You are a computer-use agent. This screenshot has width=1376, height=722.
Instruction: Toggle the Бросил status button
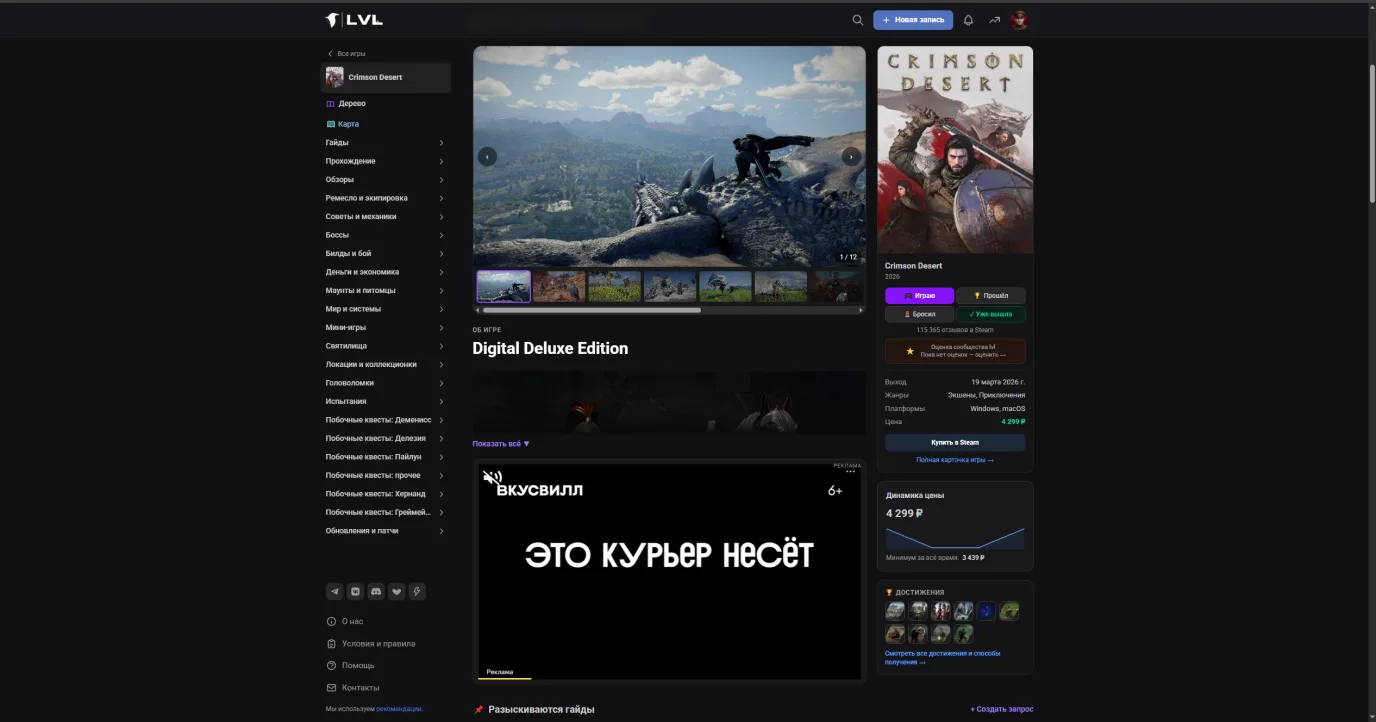tap(919, 314)
